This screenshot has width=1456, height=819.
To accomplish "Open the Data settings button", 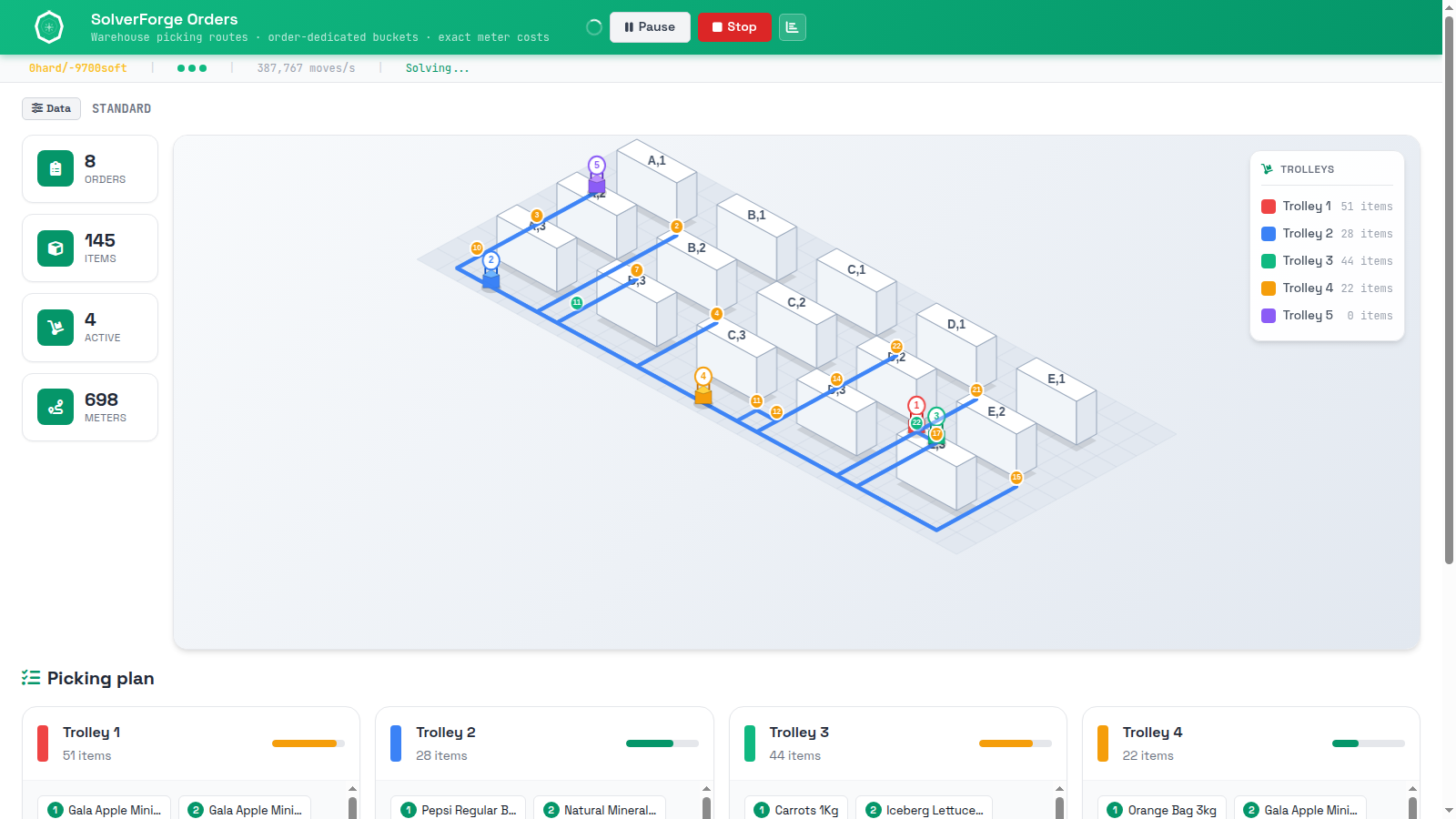I will click(51, 108).
